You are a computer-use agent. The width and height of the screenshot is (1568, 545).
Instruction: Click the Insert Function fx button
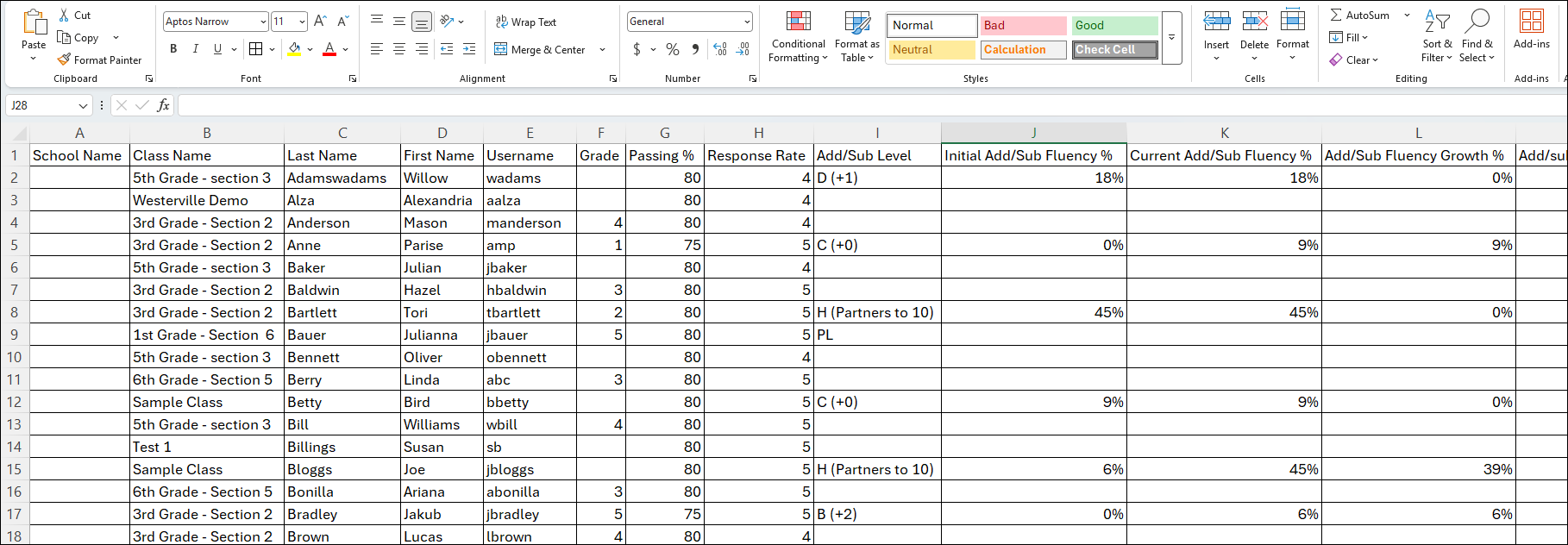click(164, 105)
